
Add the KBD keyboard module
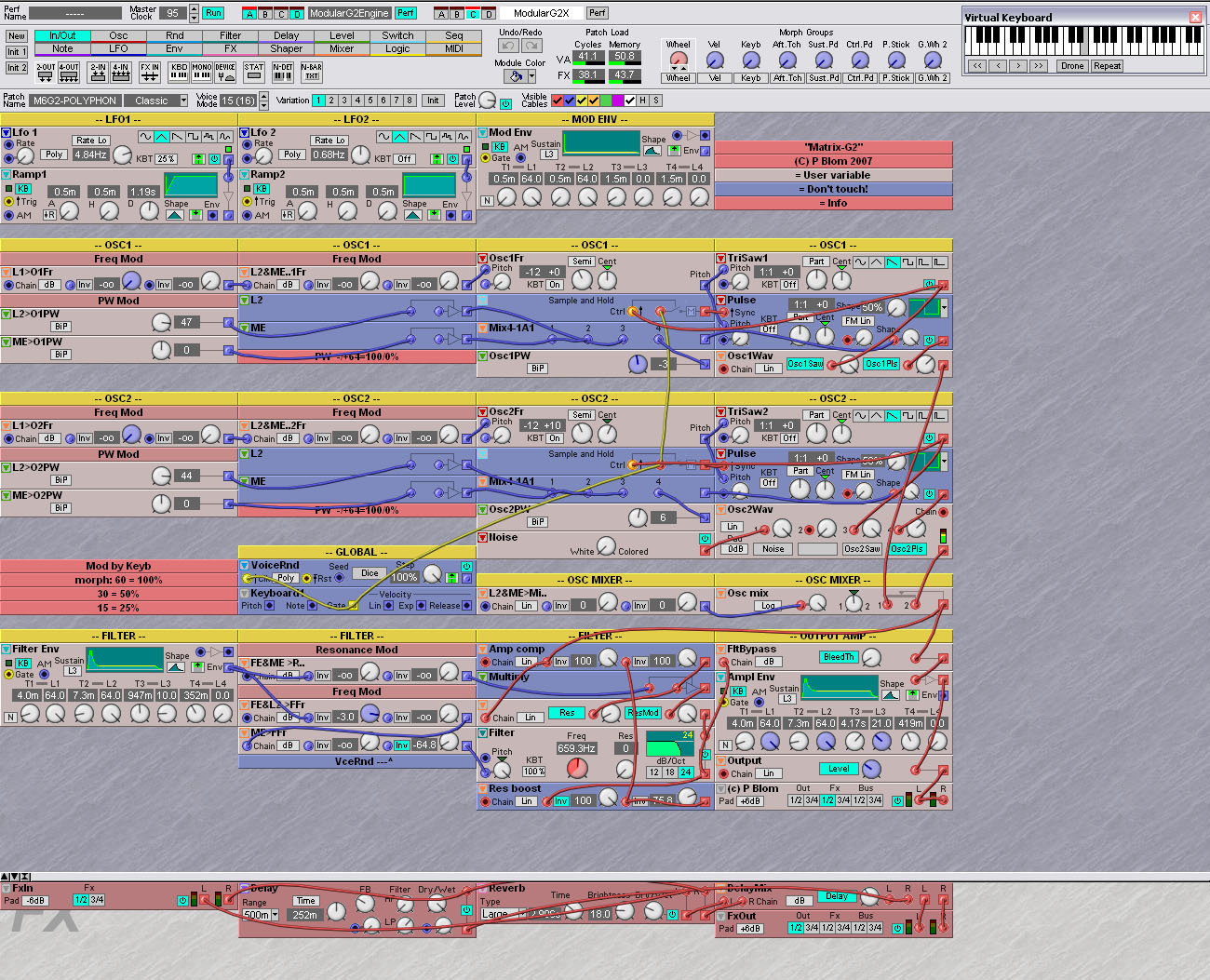pos(179,72)
